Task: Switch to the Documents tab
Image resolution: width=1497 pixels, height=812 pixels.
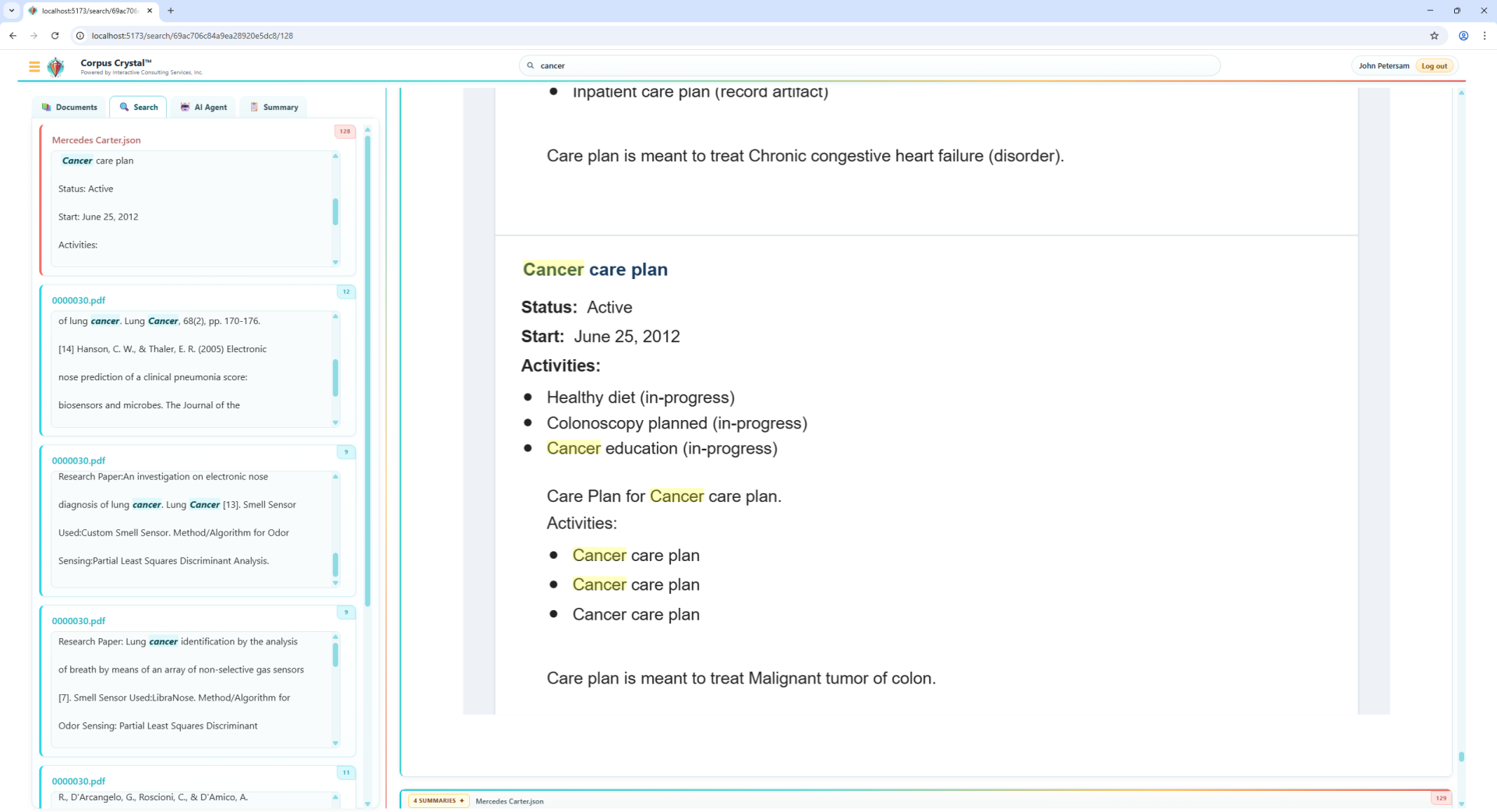Action: point(69,107)
